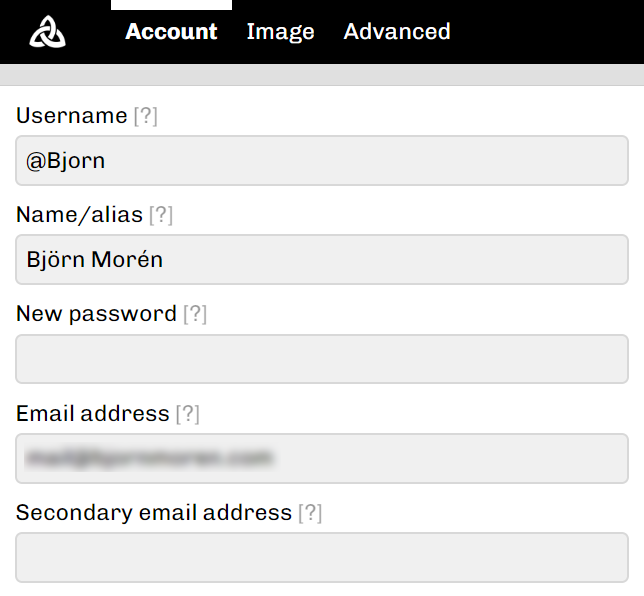Click the gray strip below the header

(x=322, y=75)
